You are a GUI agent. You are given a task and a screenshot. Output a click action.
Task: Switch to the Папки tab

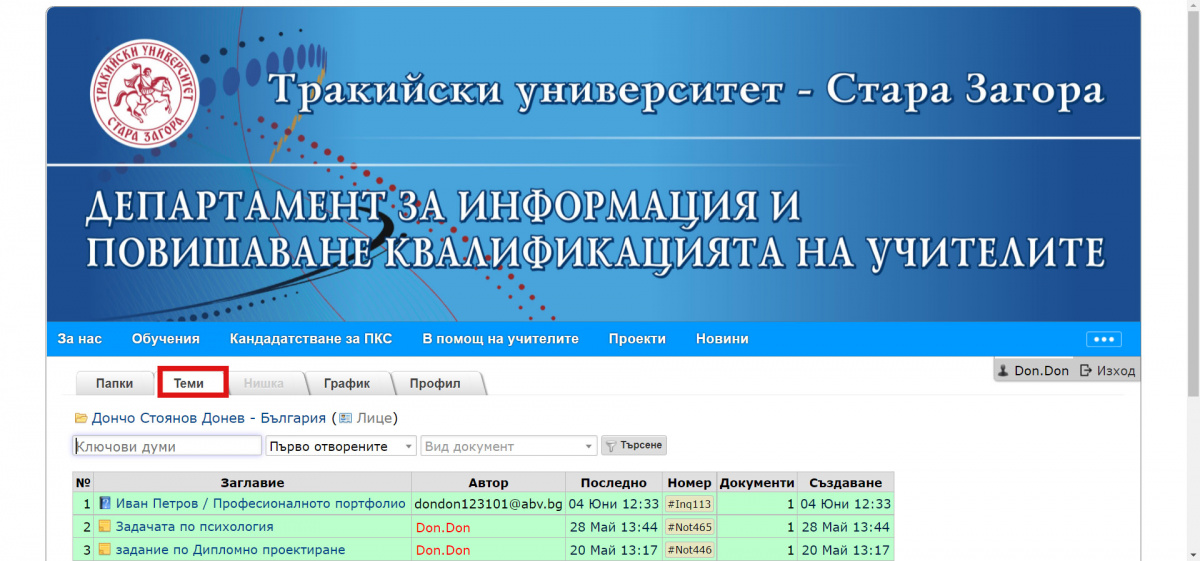[x=114, y=383]
